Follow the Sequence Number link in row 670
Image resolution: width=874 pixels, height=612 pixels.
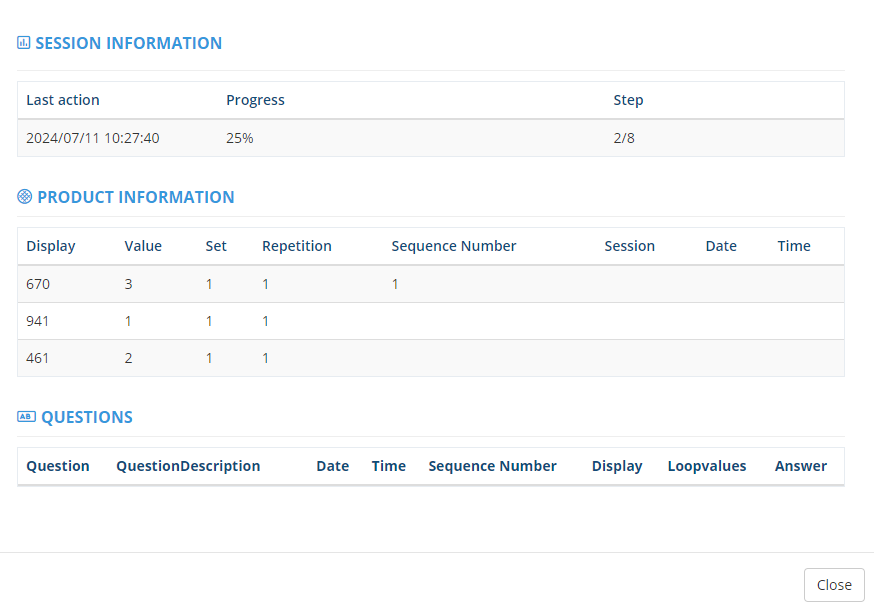395,284
